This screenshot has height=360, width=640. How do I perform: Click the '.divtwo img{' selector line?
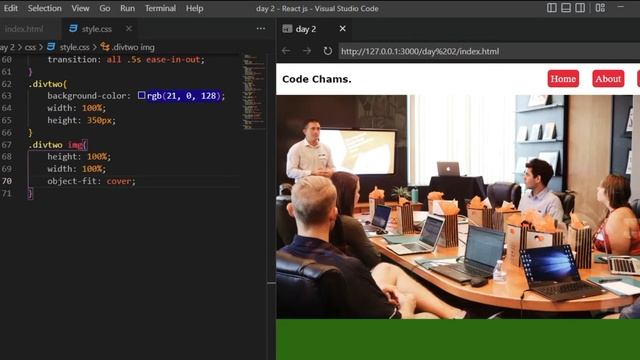(58, 144)
